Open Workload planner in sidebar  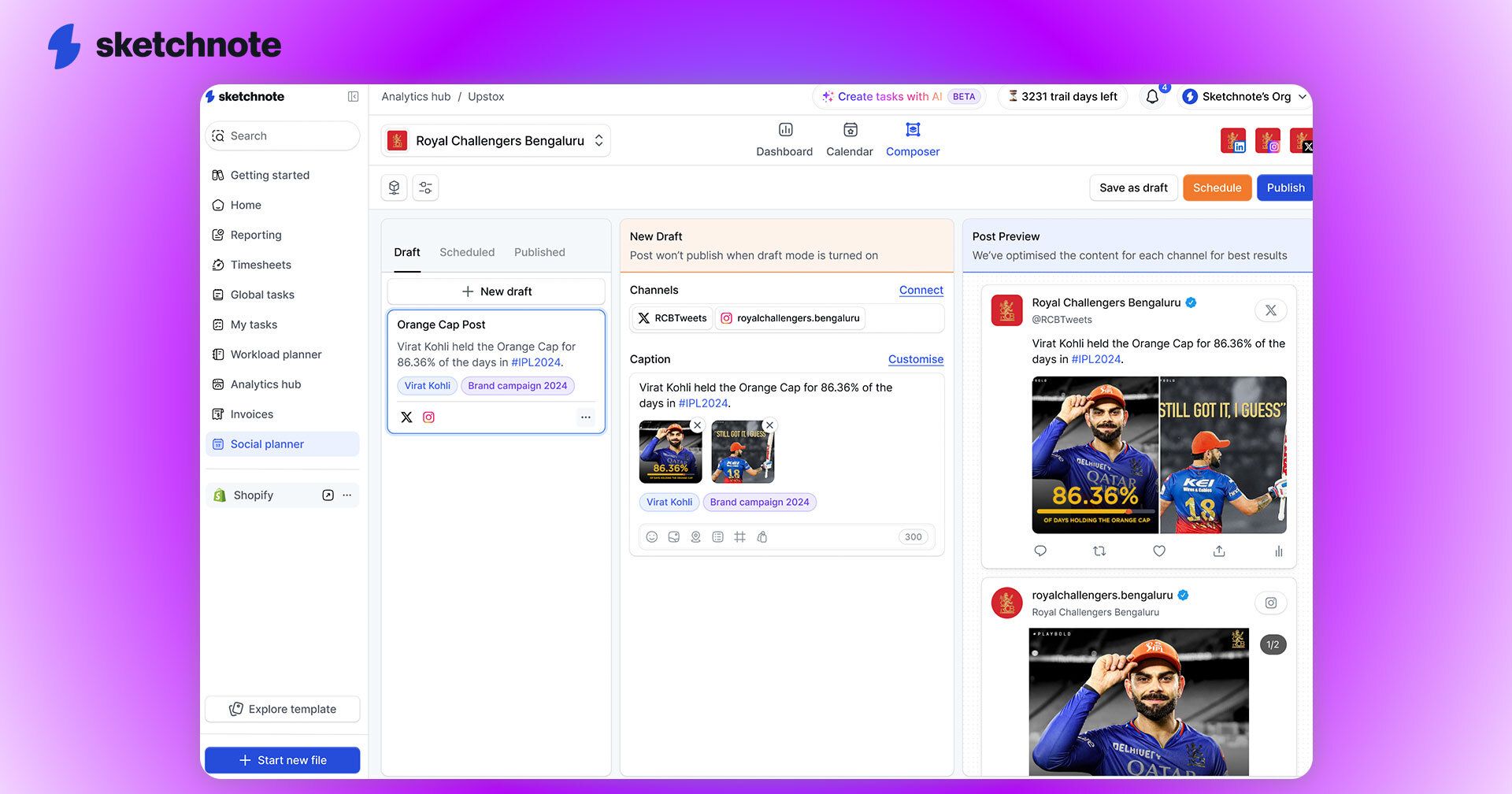pos(283,354)
